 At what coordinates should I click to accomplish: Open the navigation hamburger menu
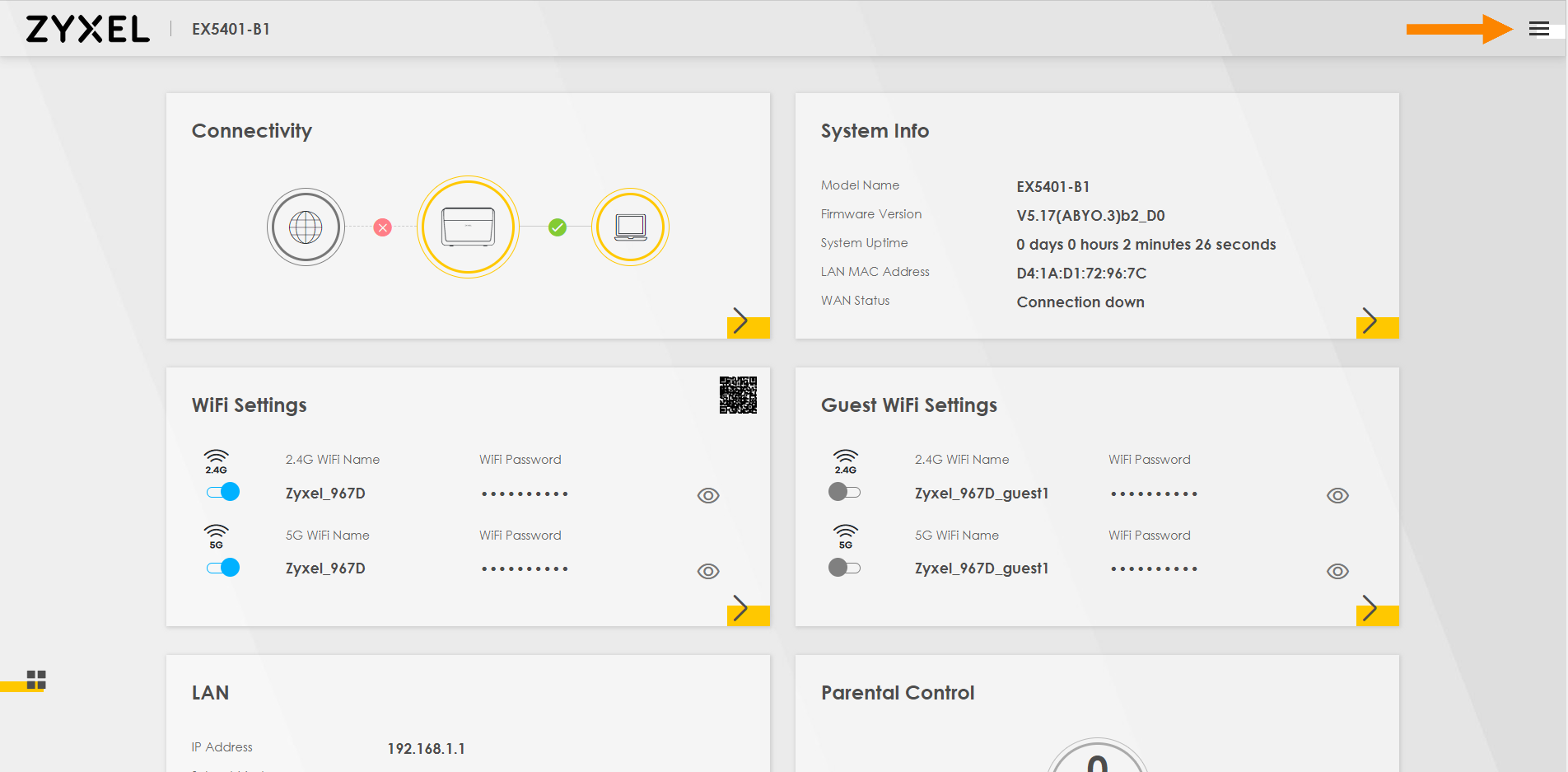[x=1538, y=28]
